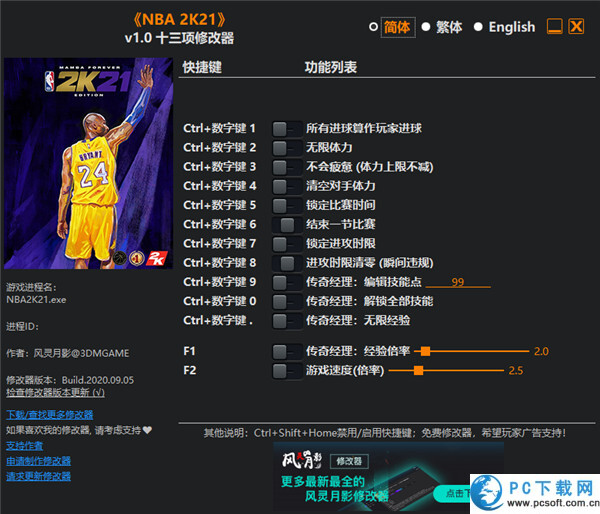Adjust the 游戏速度 slider handle
The image size is (600, 514).
[x=419, y=370]
